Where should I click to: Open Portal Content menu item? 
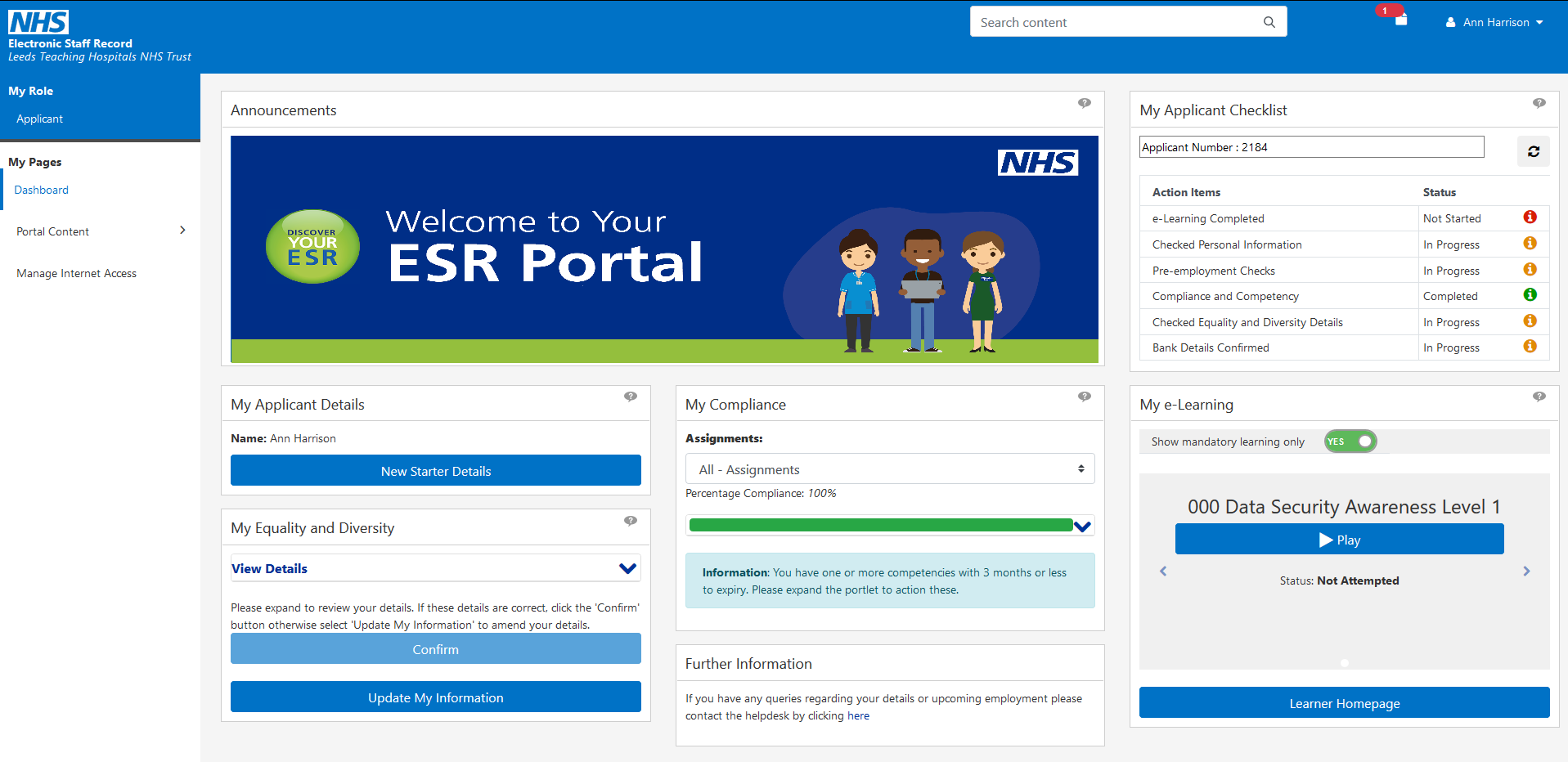click(52, 231)
